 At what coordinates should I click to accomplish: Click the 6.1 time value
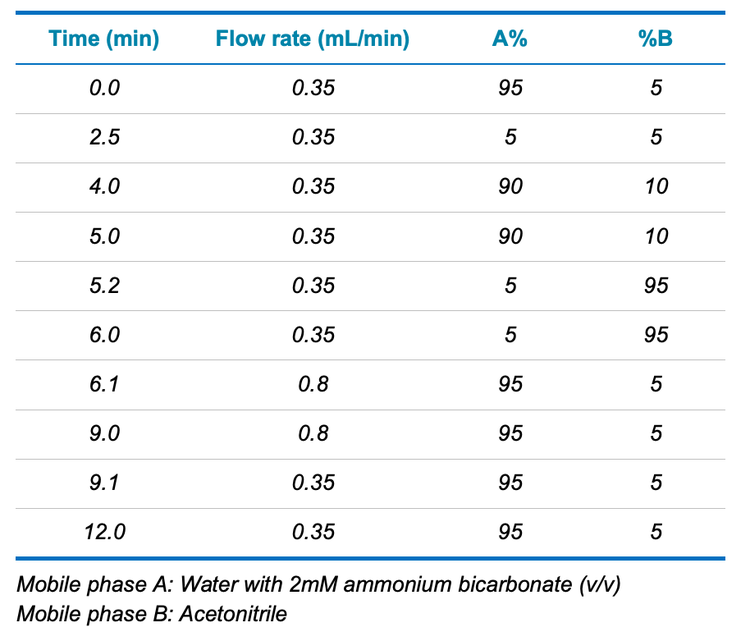tap(104, 384)
